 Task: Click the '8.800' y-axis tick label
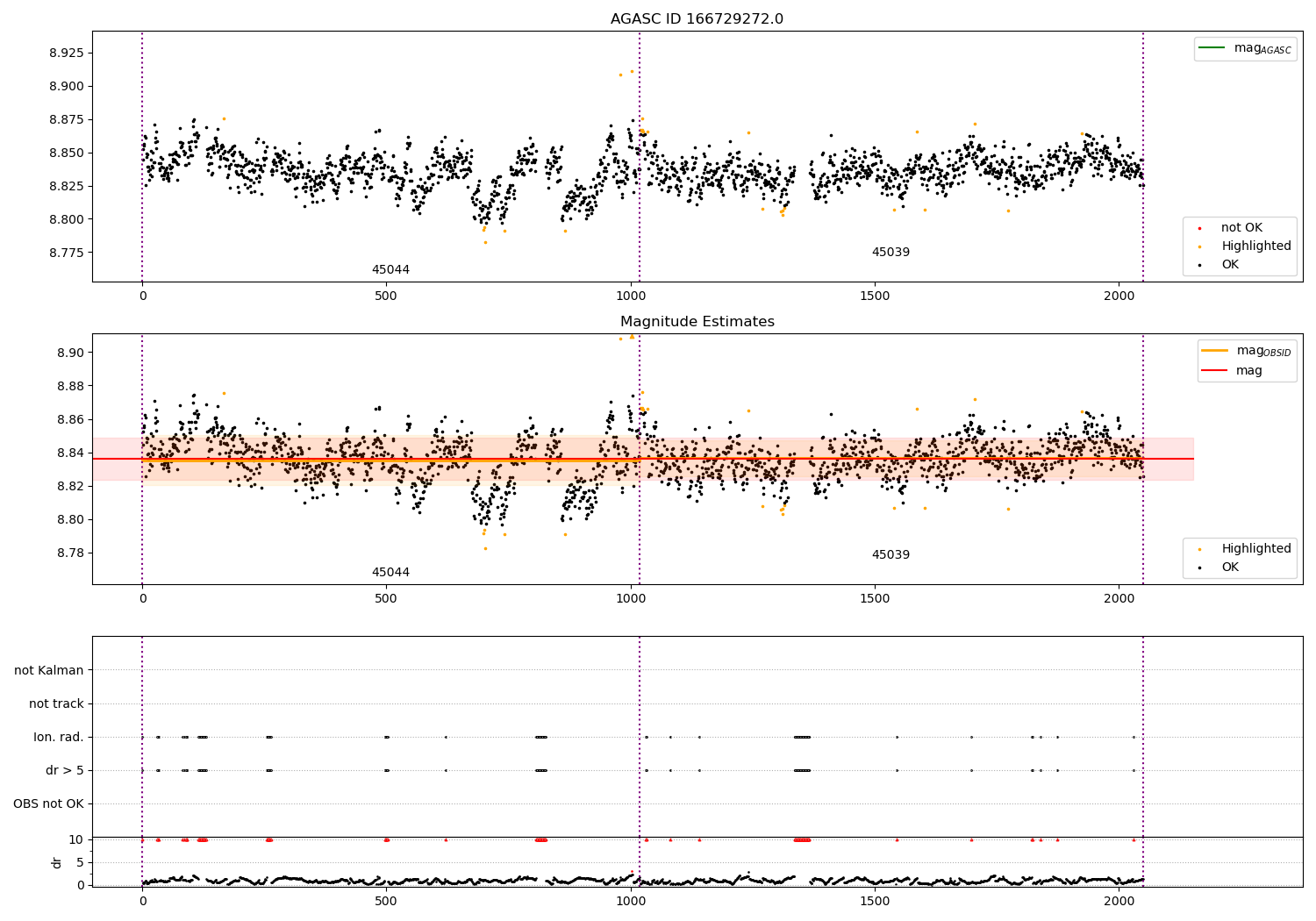[66, 220]
